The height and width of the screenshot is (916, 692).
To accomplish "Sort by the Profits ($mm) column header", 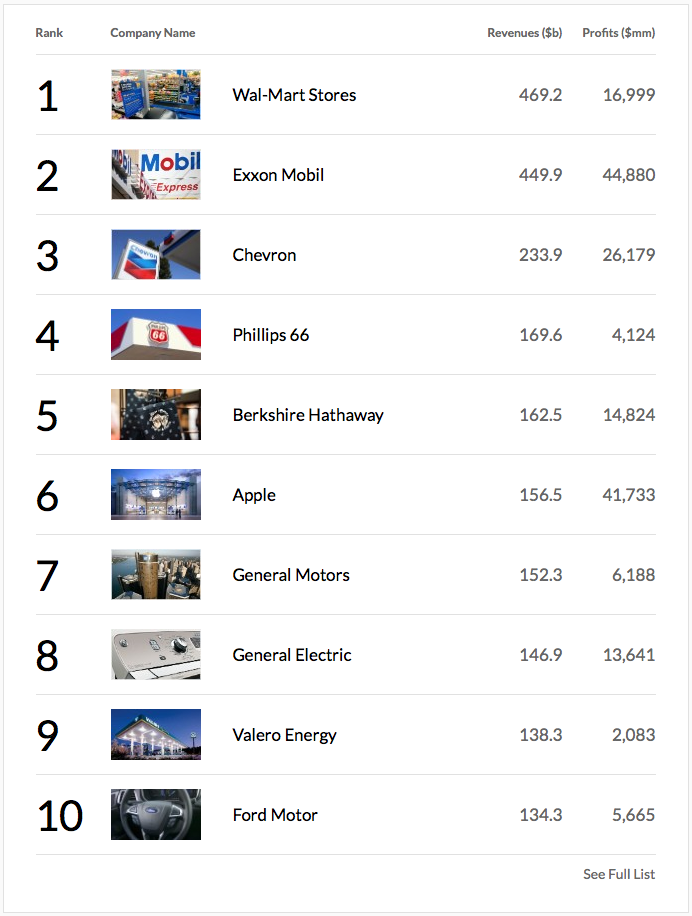I will coord(618,33).
